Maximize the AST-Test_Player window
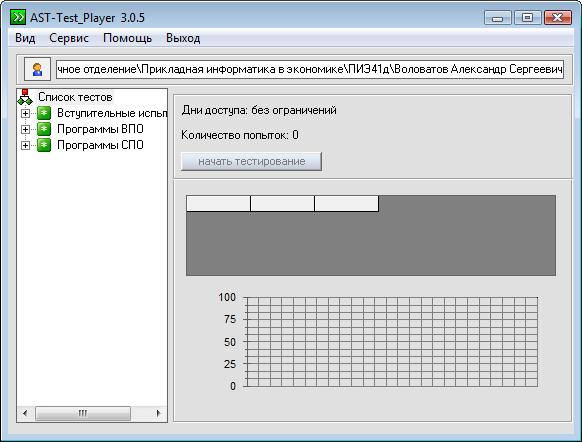Viewport: 582px width, 442px height. click(527, 18)
